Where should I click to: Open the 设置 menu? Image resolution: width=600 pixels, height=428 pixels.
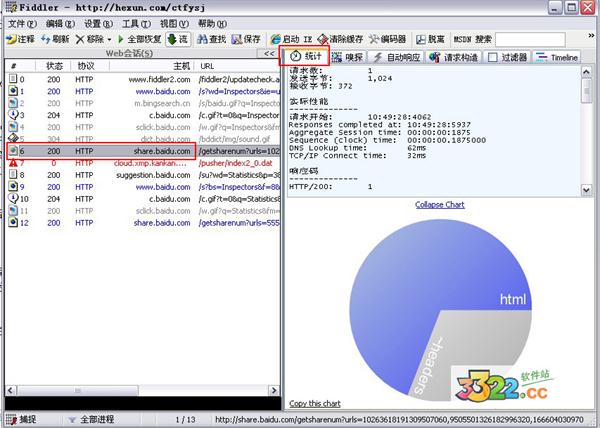tap(98, 24)
